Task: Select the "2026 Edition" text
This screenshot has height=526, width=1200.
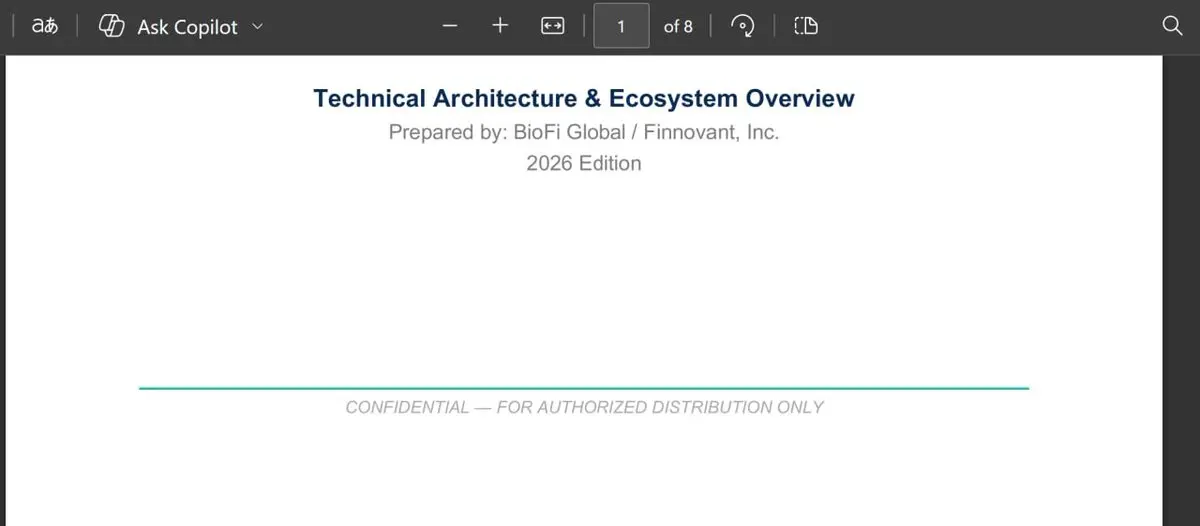Action: click(x=584, y=163)
